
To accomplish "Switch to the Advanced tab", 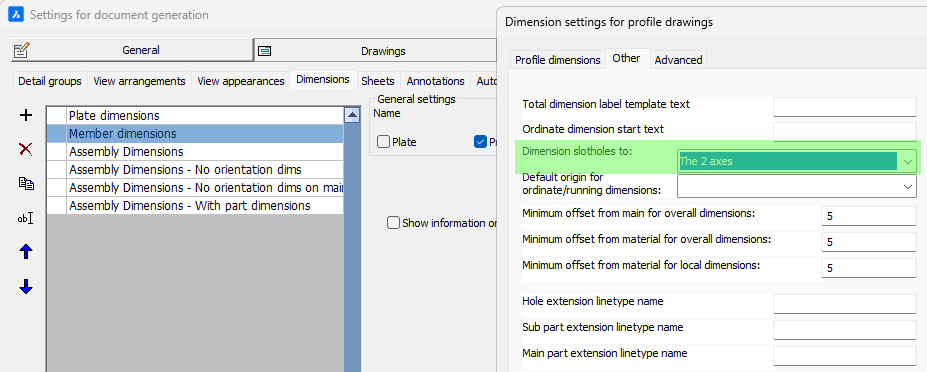I will [679, 60].
